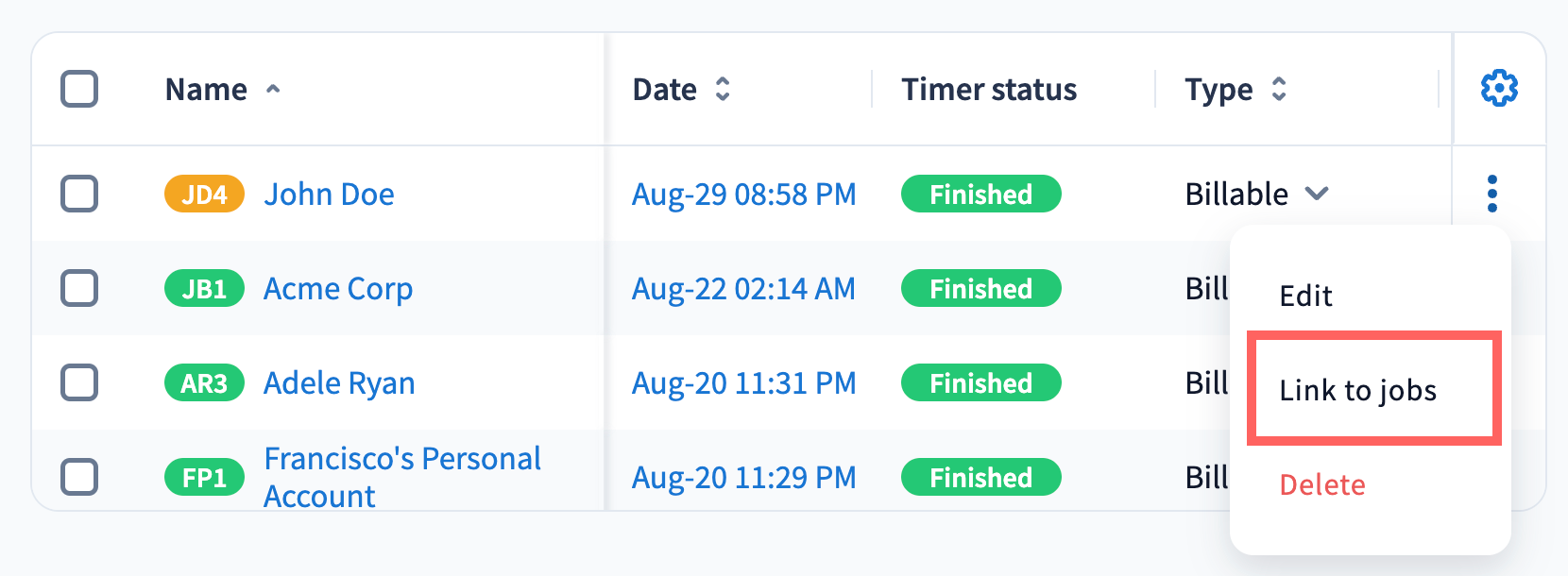Choose Edit from the context menu
1568x576 pixels.
tap(1305, 296)
